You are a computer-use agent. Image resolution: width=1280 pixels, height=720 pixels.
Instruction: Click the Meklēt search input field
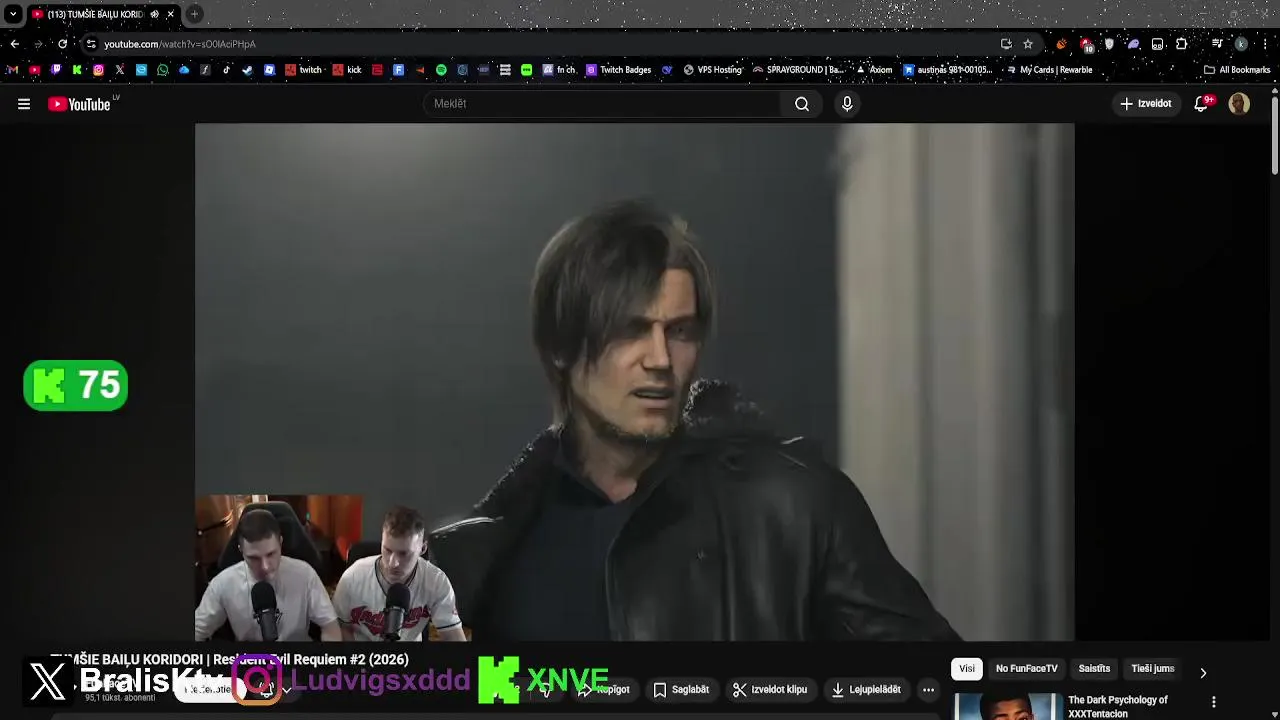click(602, 104)
